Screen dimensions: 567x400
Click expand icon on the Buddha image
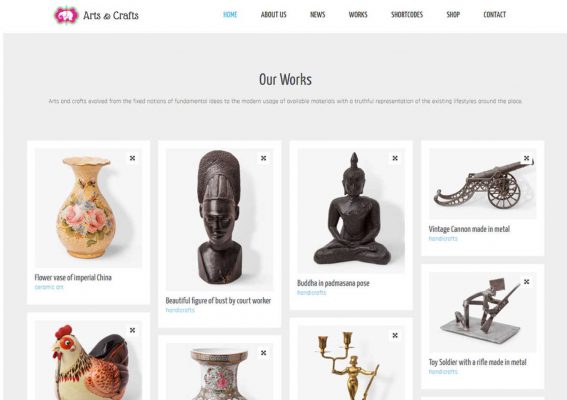[x=395, y=158]
